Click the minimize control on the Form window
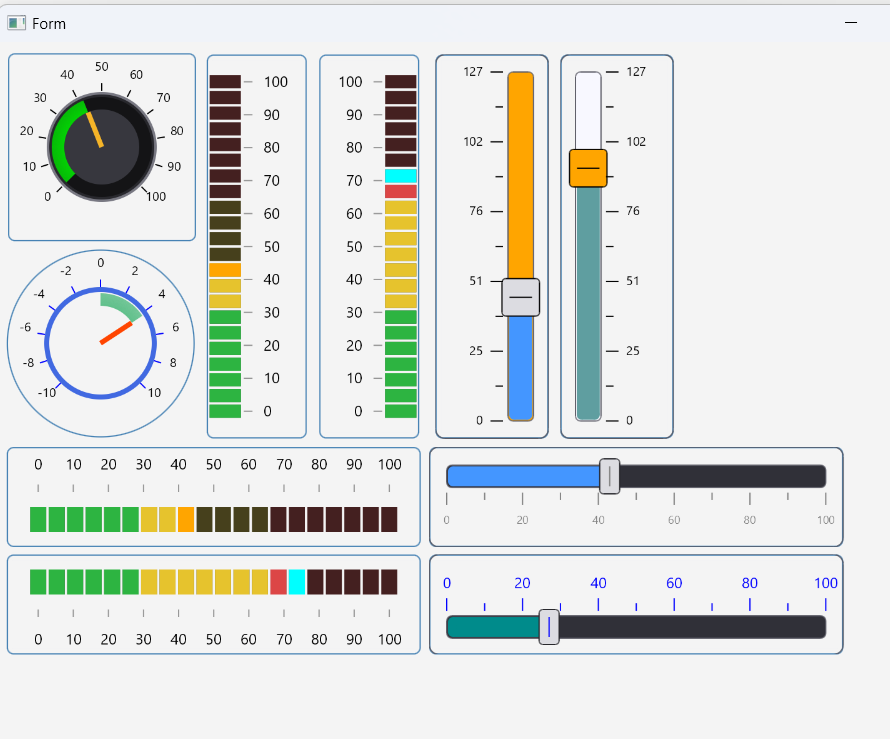890x739 pixels. click(849, 21)
